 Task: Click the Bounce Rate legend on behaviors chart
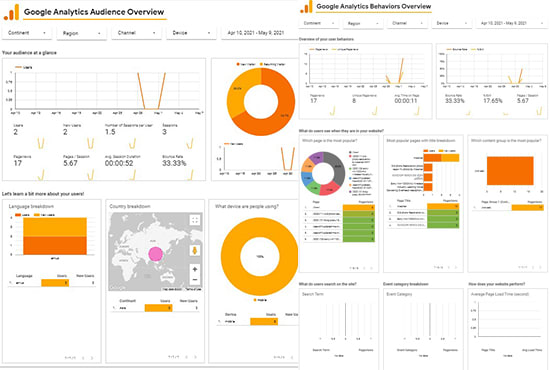click(x=457, y=49)
